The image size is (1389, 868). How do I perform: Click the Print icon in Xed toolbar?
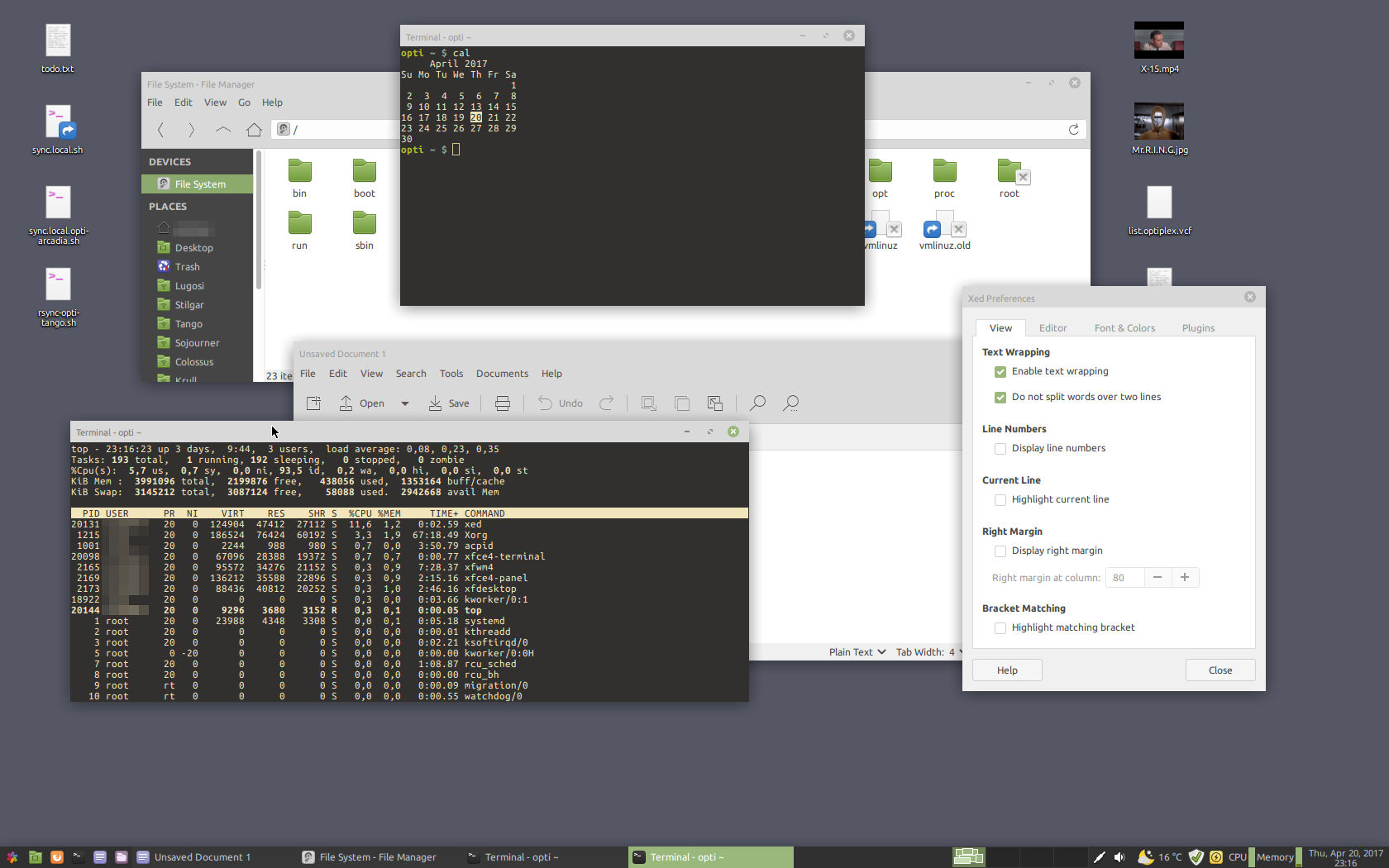coord(502,403)
